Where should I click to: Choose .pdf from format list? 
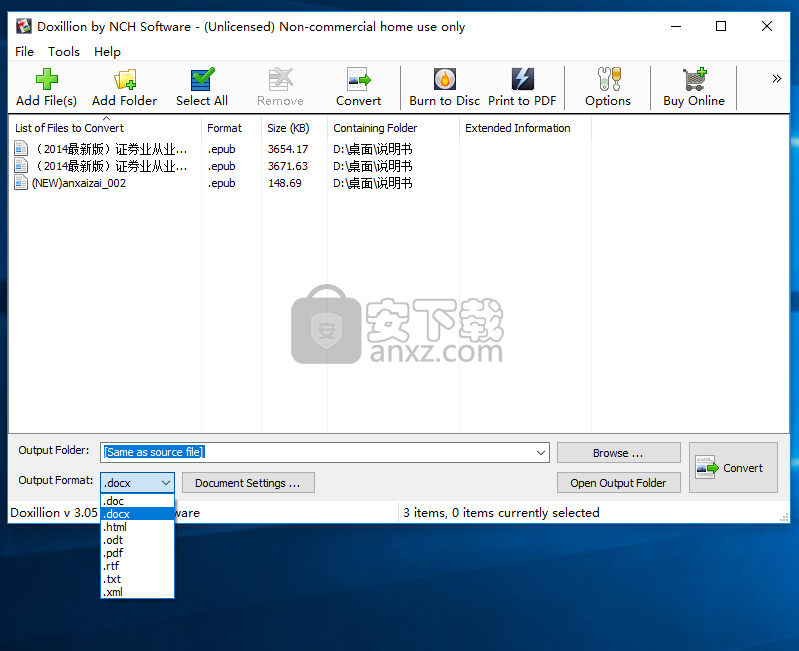pos(138,553)
